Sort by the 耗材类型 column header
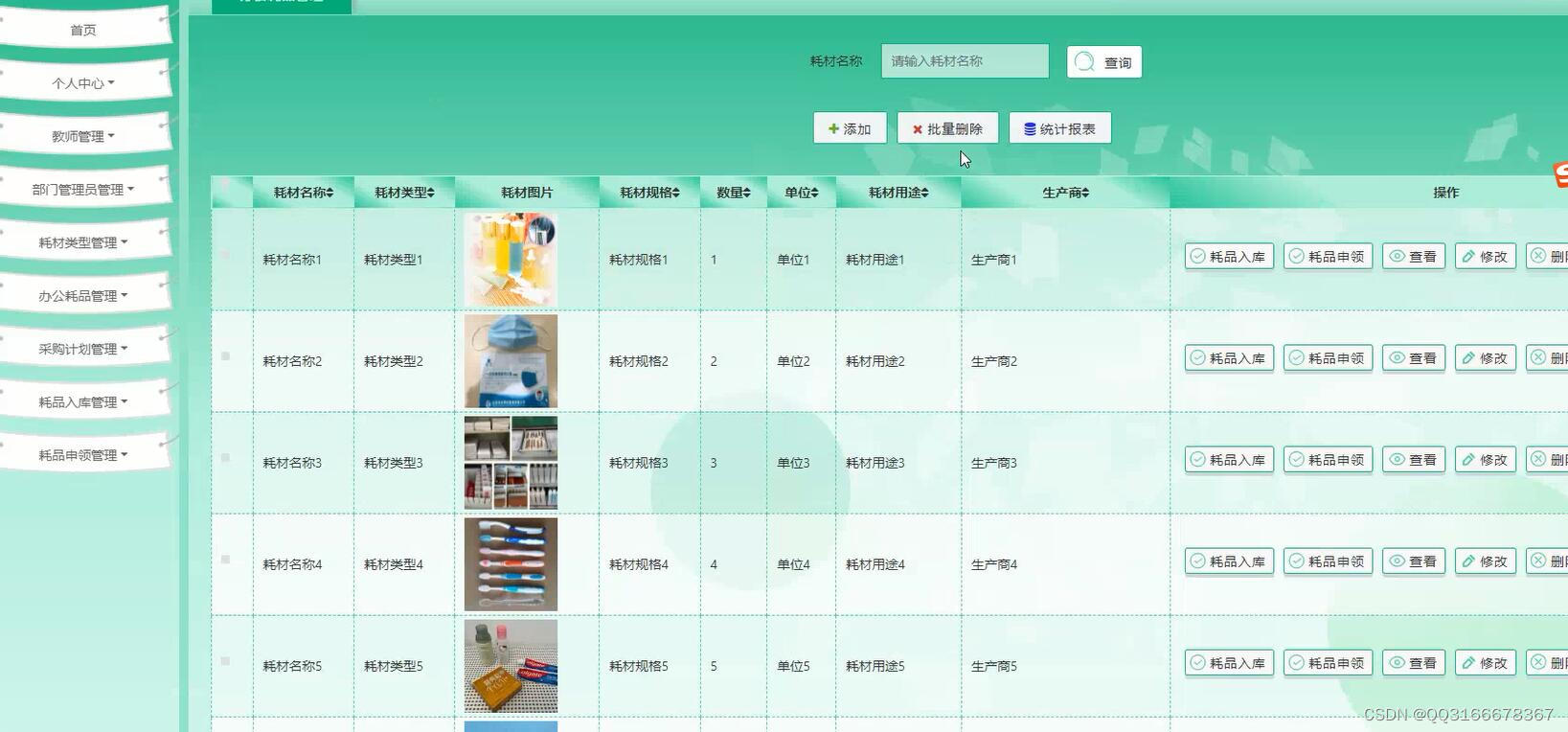 404,193
